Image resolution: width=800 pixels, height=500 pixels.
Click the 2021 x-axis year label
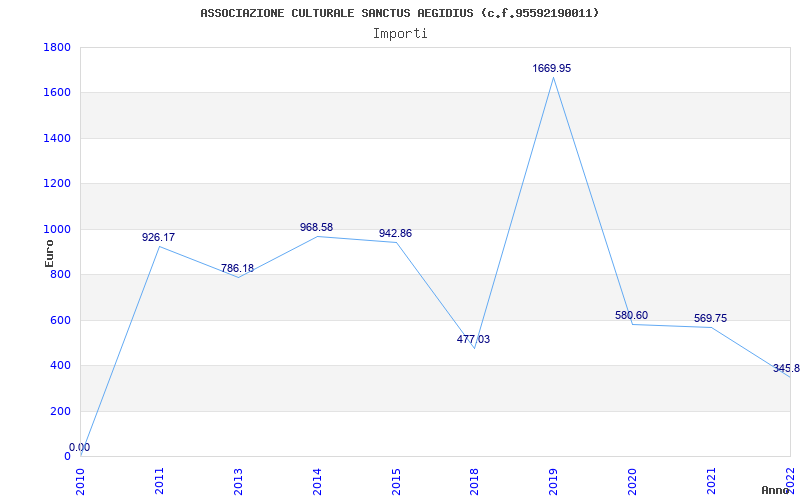click(711, 481)
